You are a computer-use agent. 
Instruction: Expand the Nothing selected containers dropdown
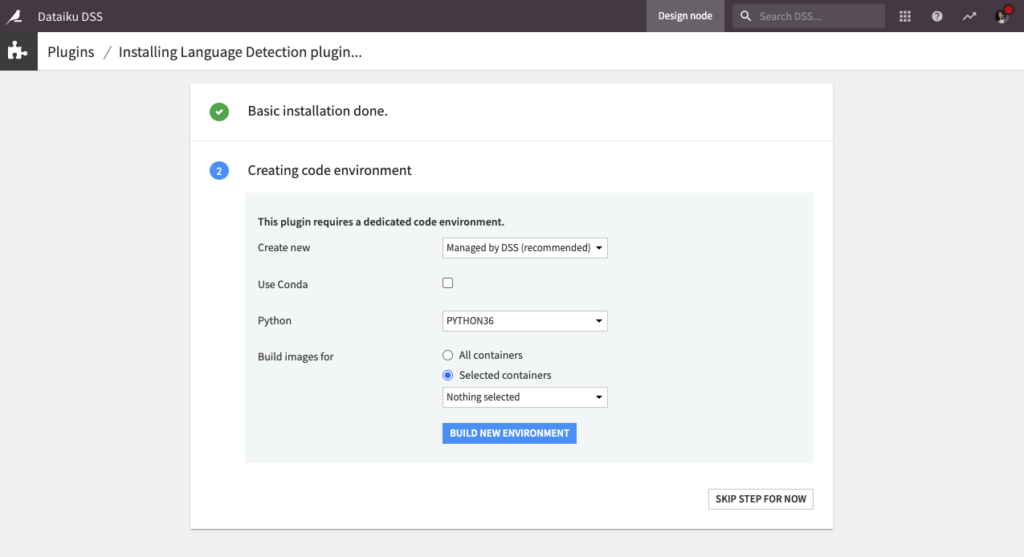click(x=524, y=397)
